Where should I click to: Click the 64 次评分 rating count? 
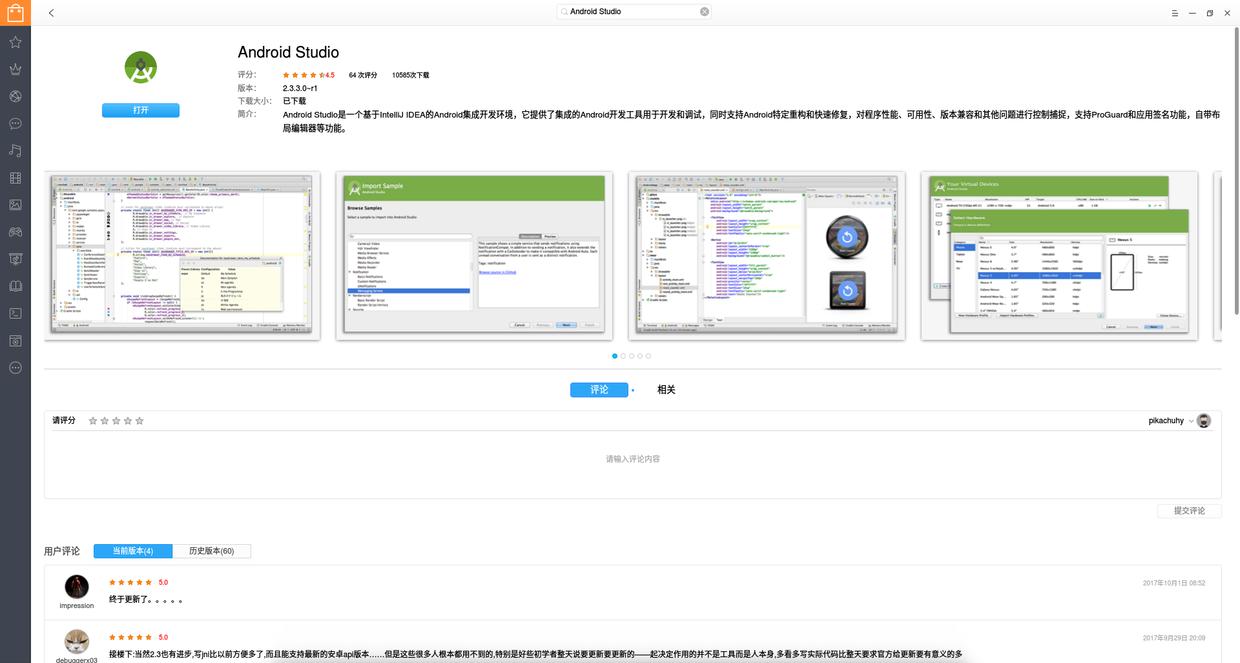(x=363, y=75)
